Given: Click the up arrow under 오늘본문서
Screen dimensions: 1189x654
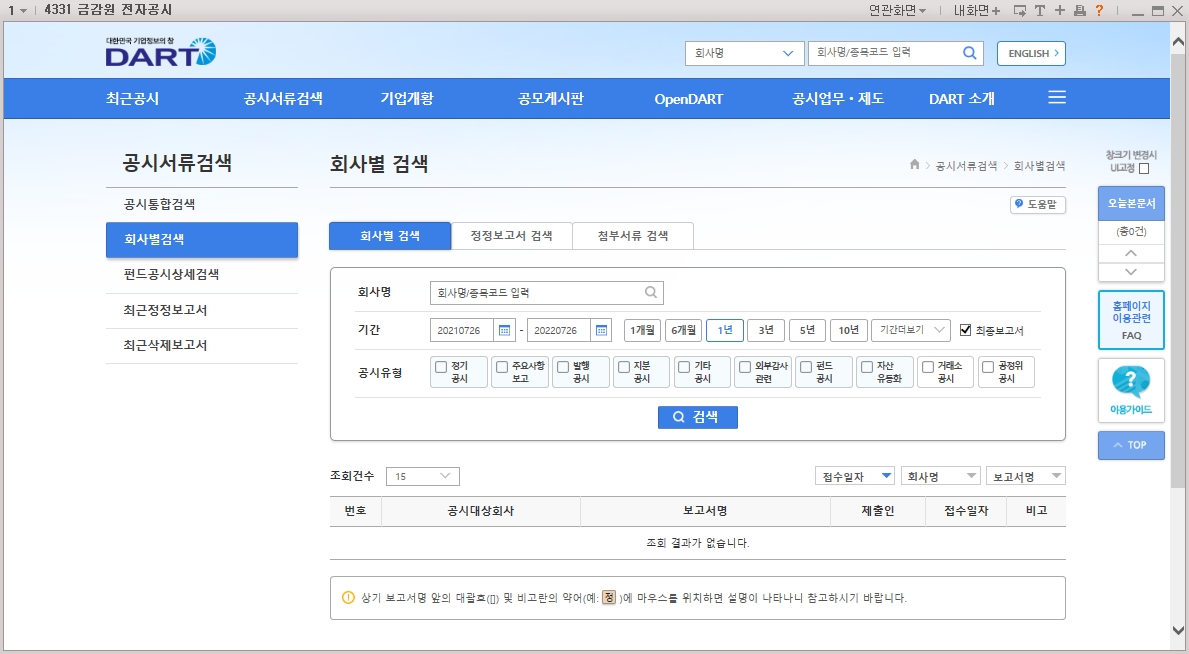Looking at the screenshot, I should (x=1131, y=253).
